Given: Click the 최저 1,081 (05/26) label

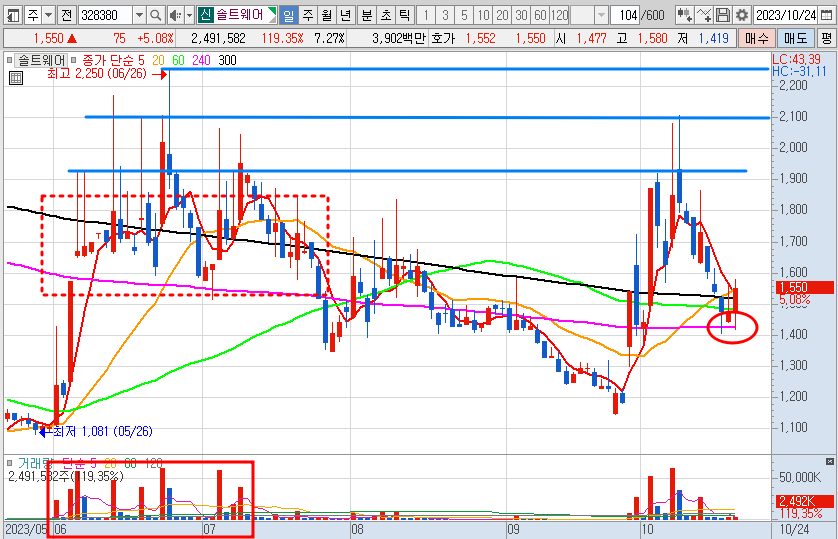Looking at the screenshot, I should tap(103, 431).
